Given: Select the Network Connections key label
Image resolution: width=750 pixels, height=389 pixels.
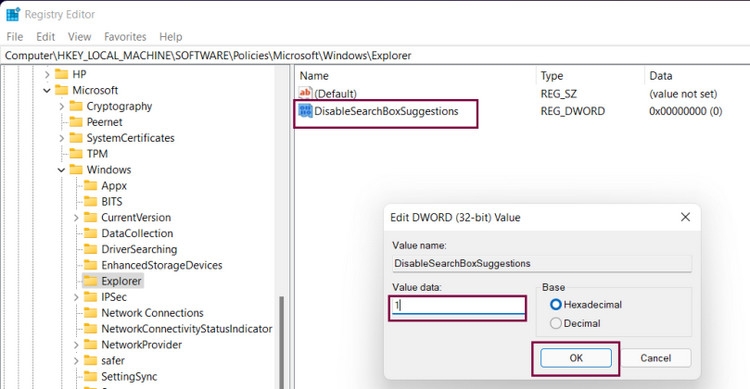Looking at the screenshot, I should (152, 312).
